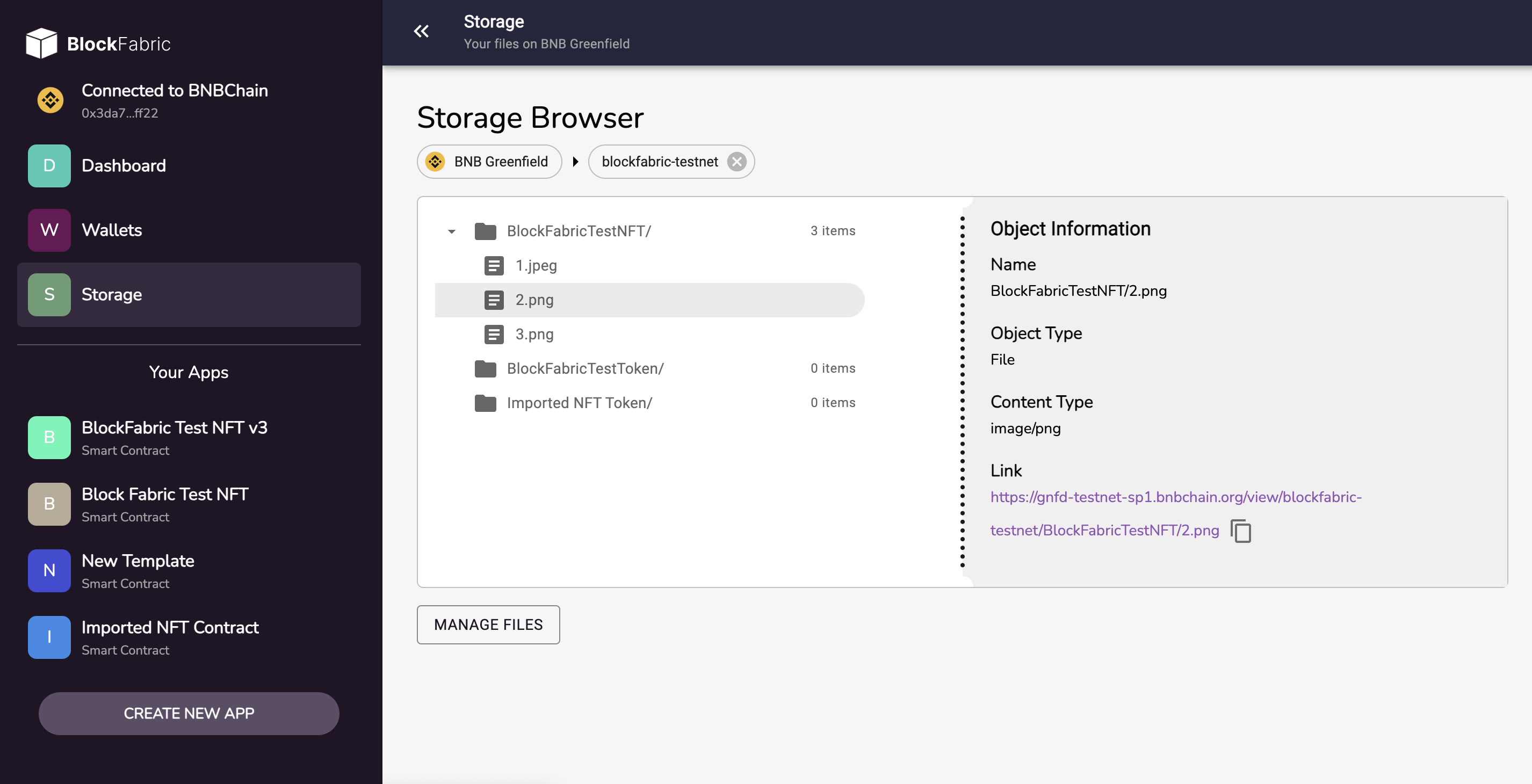Click the BNB Greenfield breadcrumb chip
The height and width of the screenshot is (784, 1532).
point(489,162)
